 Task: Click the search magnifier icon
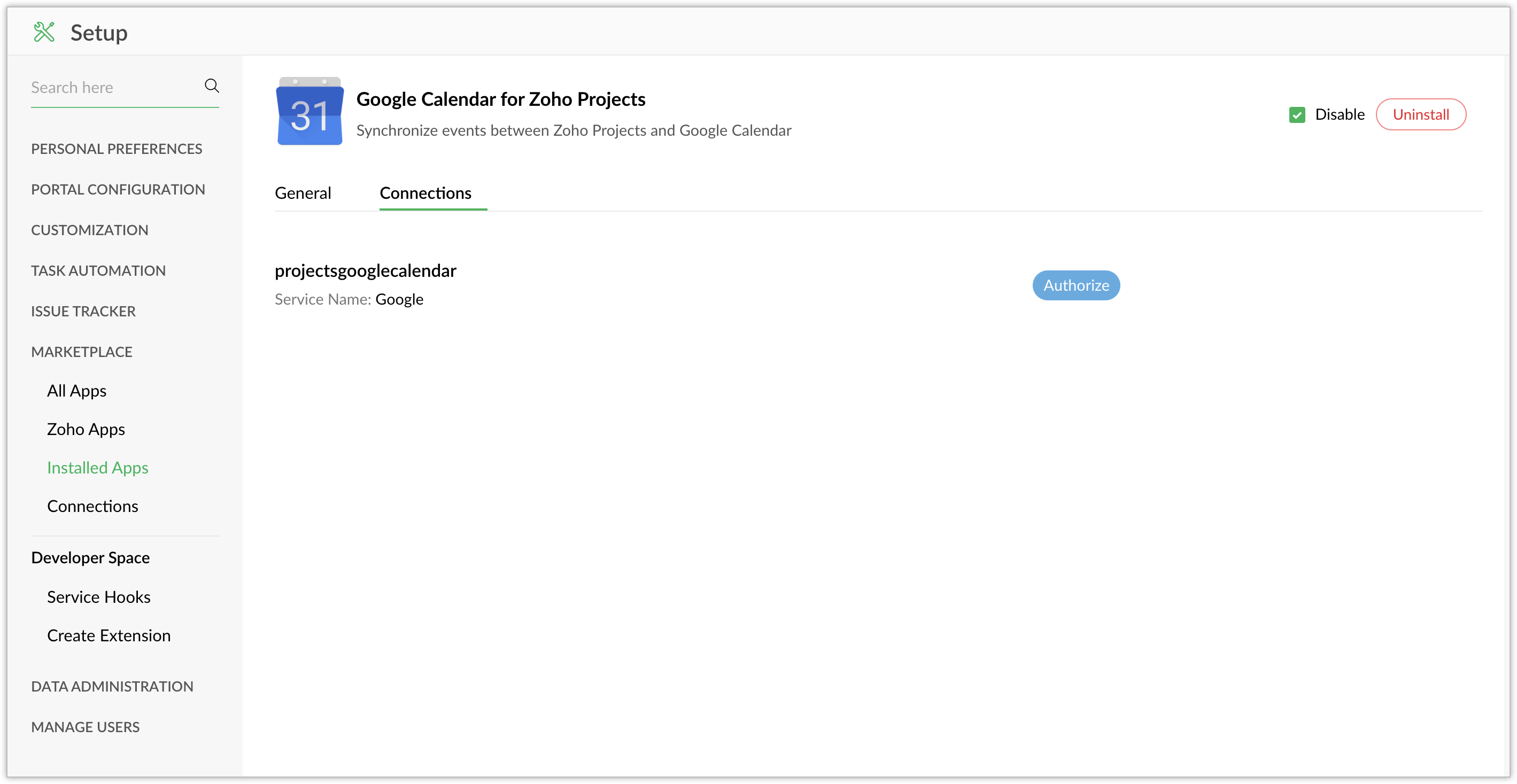point(212,86)
